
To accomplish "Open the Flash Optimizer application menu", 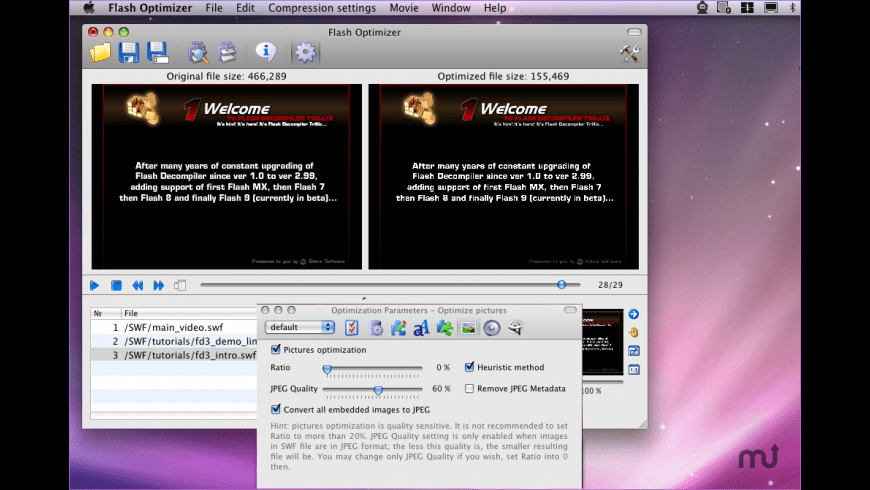I will pyautogui.click(x=150, y=8).
